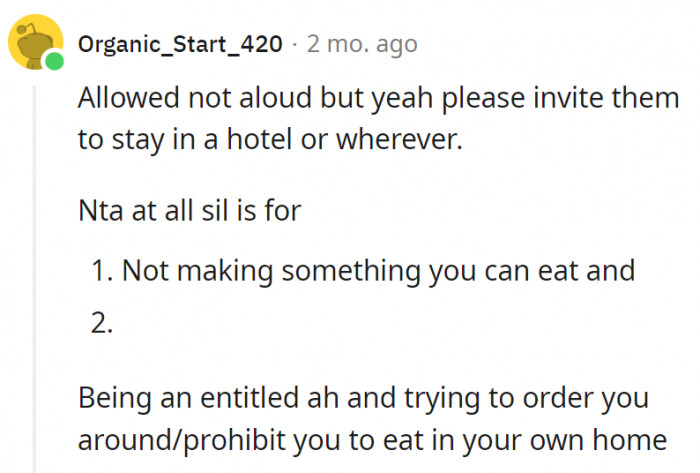Collapse the comment using the thread line
Image resolution: width=700 pixels, height=473 pixels.
34,280
